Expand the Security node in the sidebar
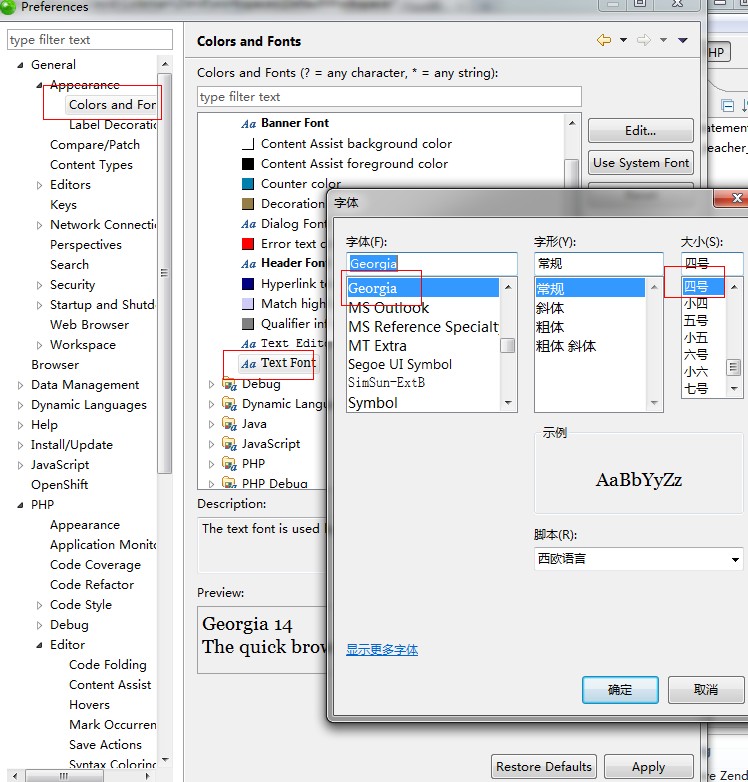Viewport: 748px width, 782px height. click(39, 285)
